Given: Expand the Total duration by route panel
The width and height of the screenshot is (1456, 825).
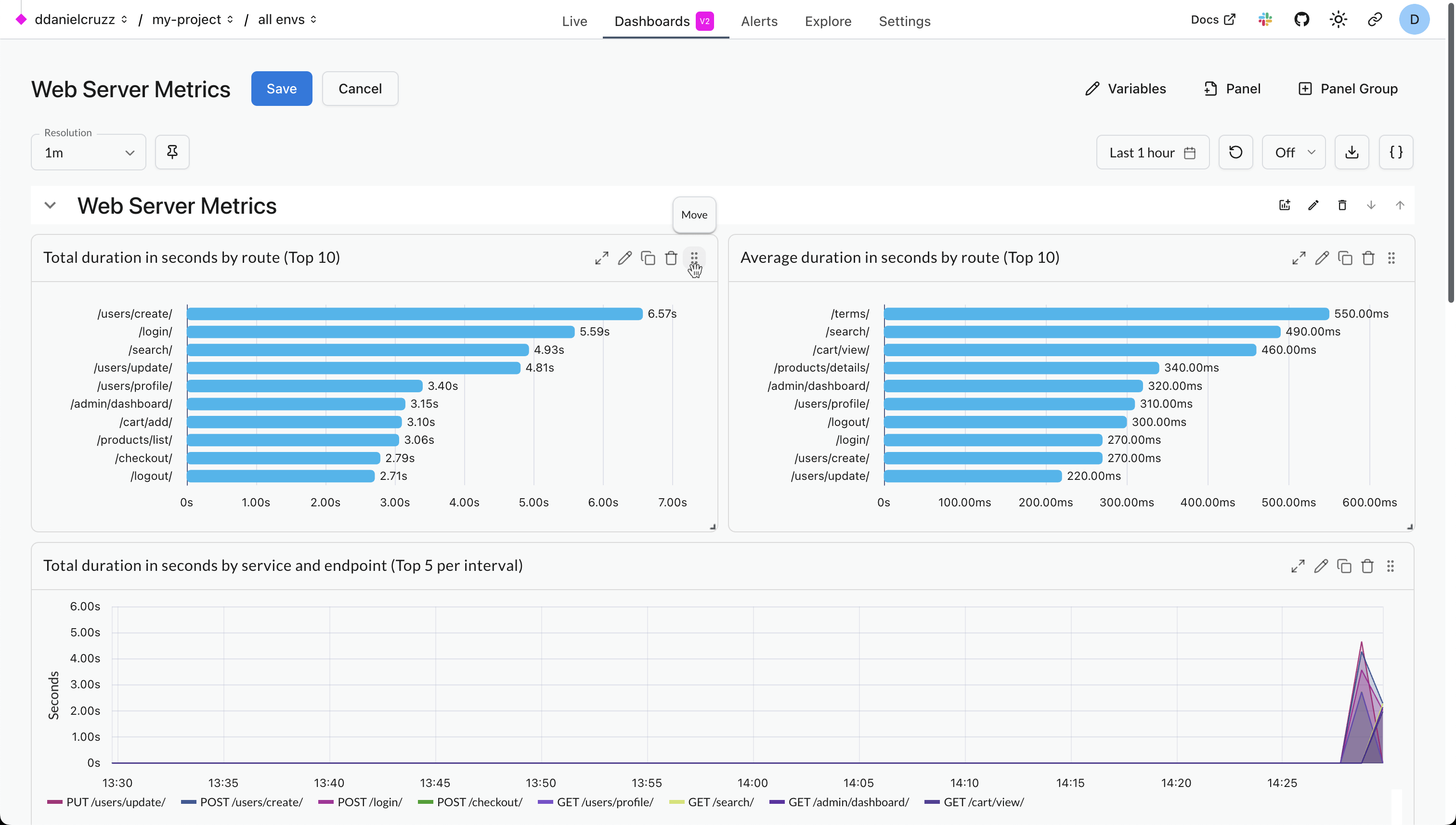Looking at the screenshot, I should [601, 258].
